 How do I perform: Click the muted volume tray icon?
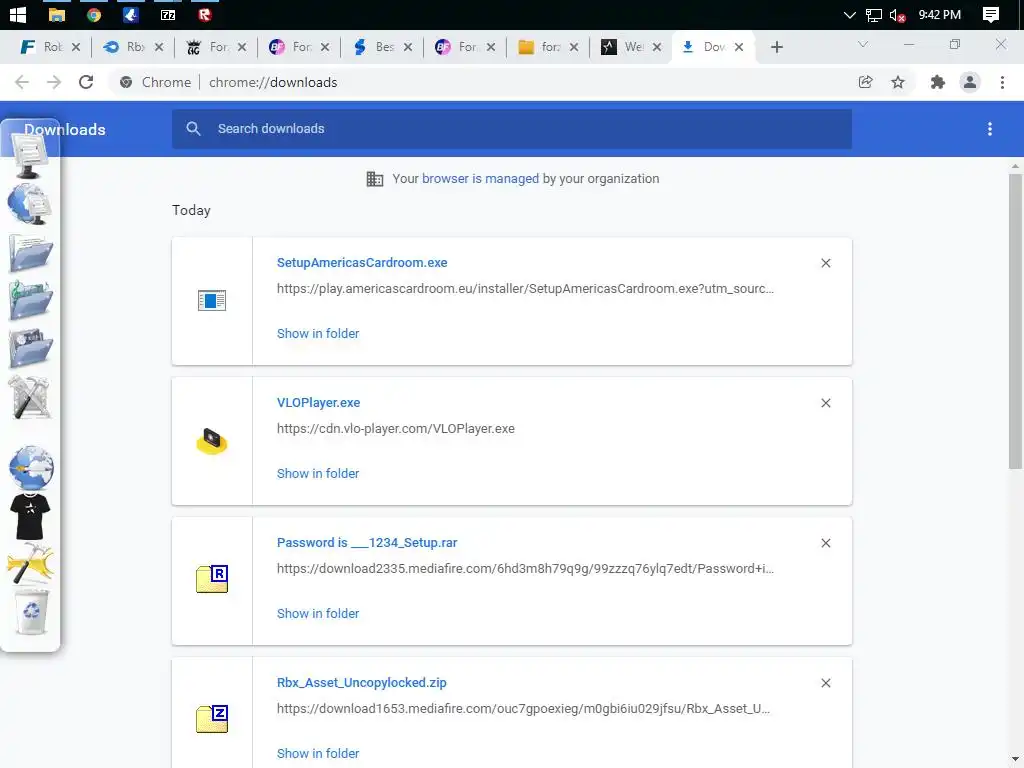coord(897,15)
